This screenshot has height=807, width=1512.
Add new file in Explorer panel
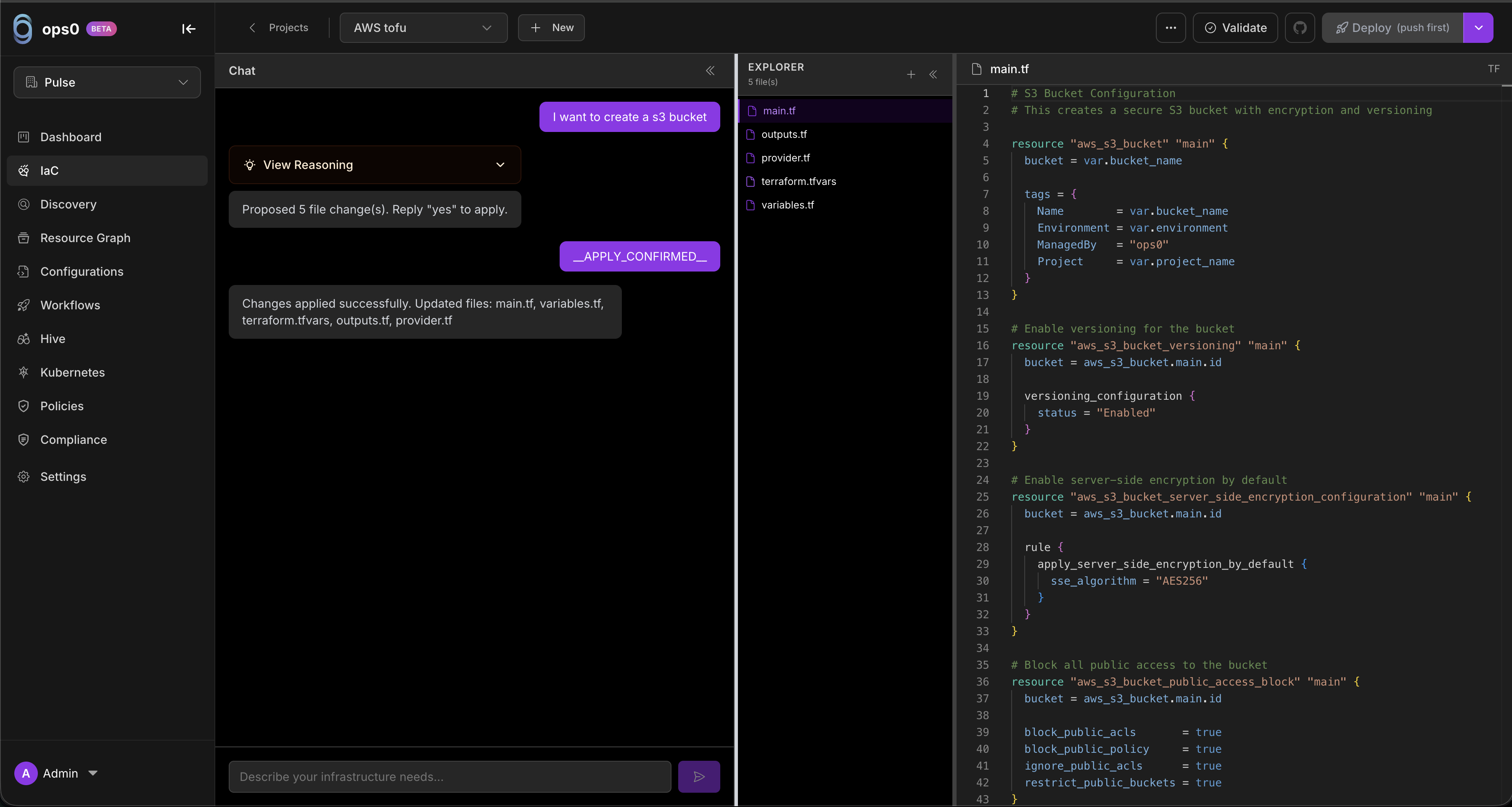point(910,74)
